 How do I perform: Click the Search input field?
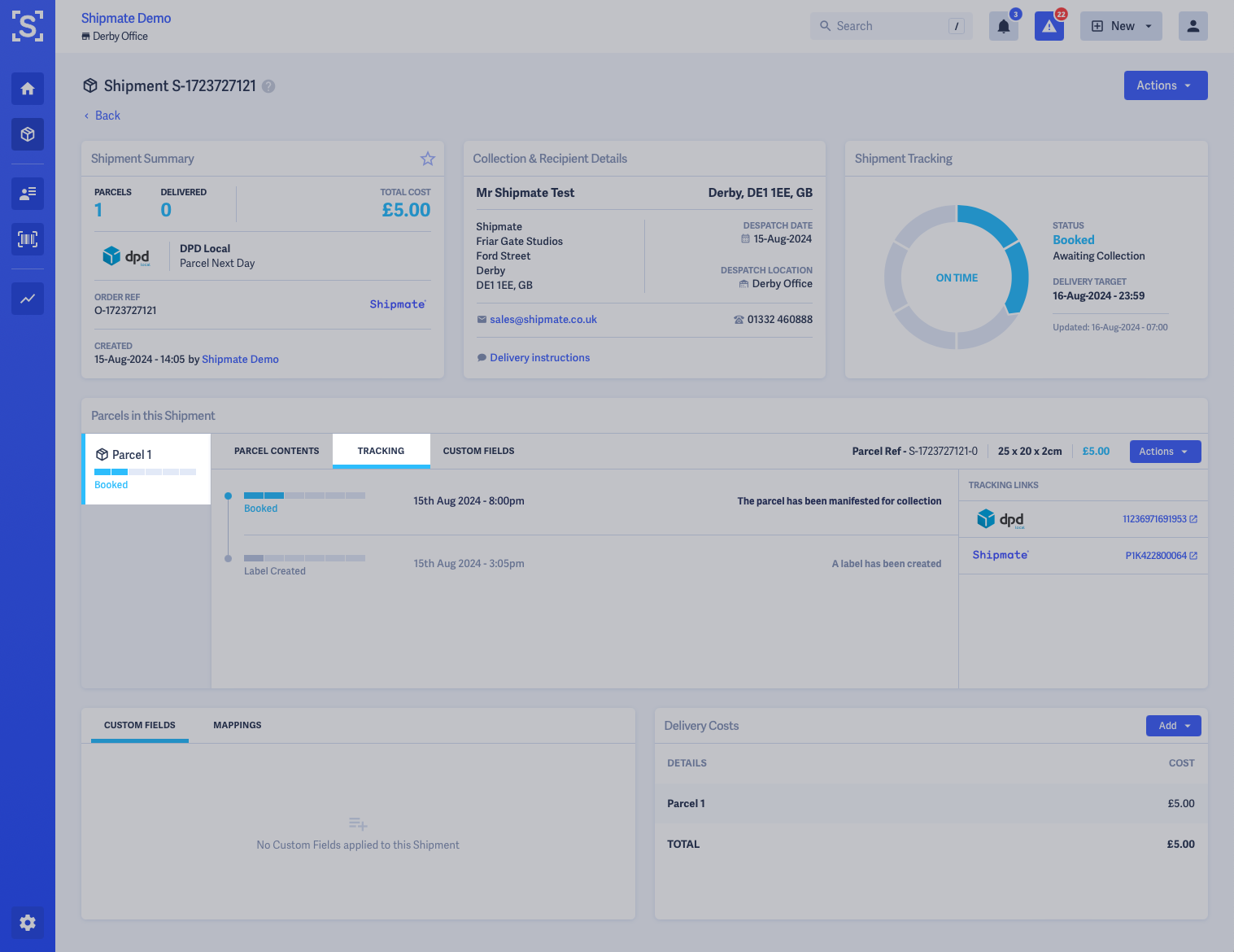tap(891, 26)
